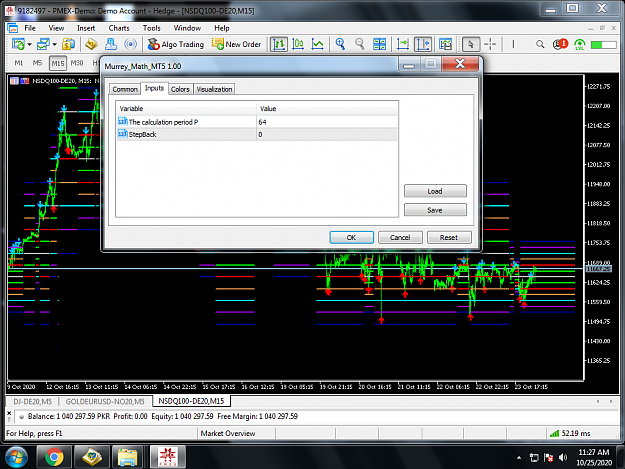
Task: Open the View menu
Action: [56, 28]
